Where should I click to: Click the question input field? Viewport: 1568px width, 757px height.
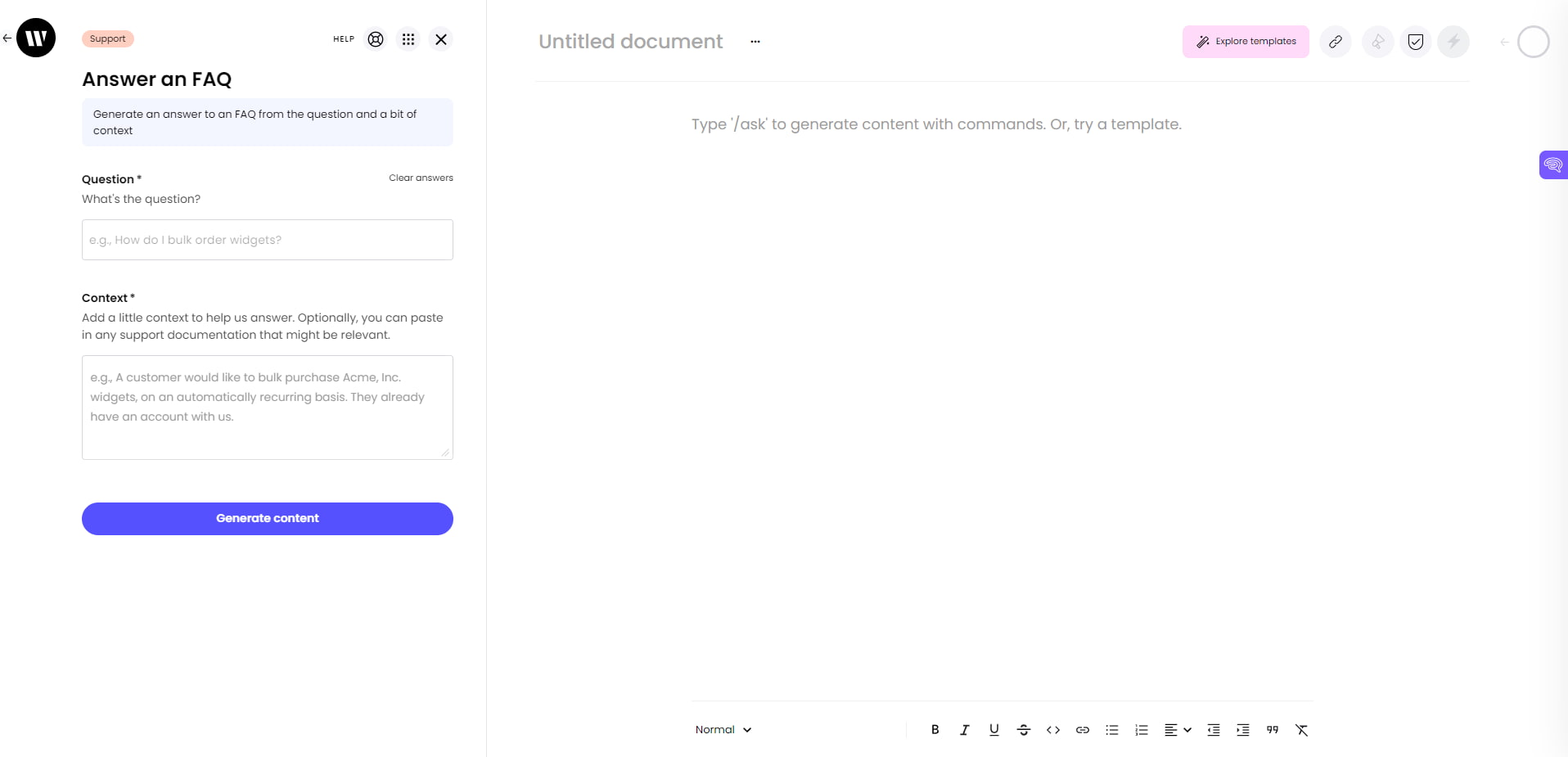pos(267,240)
